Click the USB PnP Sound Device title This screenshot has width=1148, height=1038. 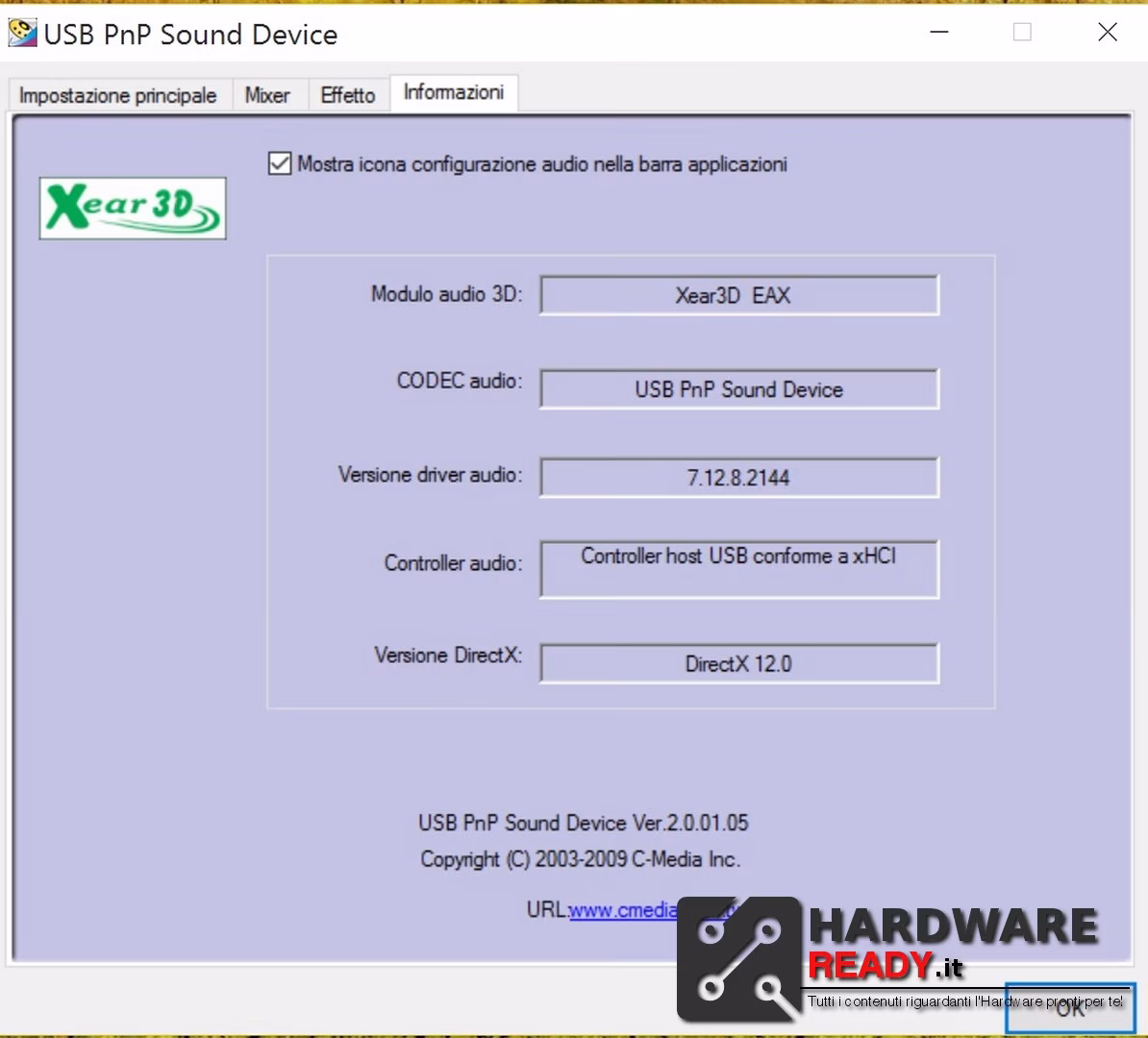click(190, 35)
